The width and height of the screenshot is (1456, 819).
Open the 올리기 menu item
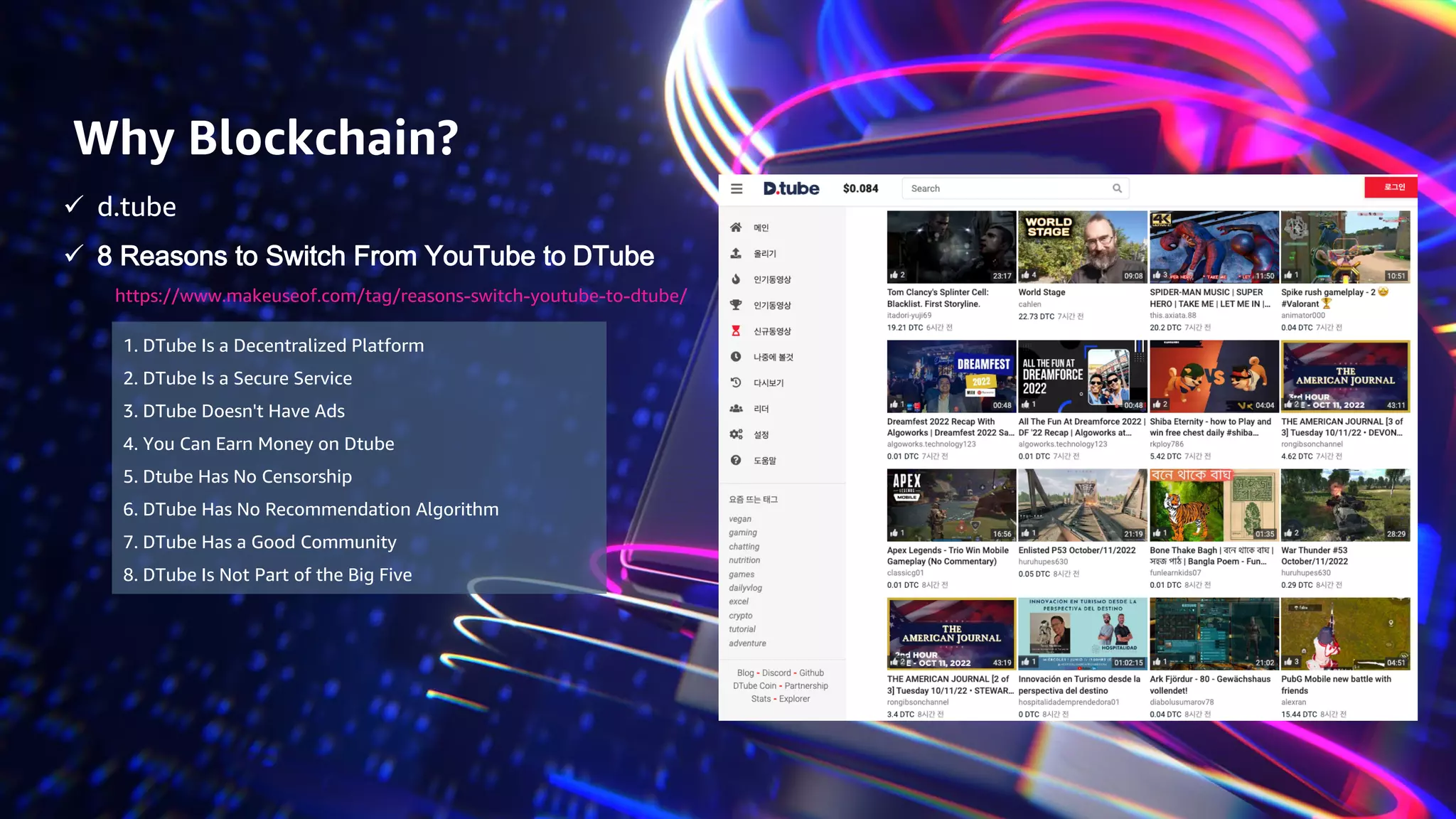(765, 254)
